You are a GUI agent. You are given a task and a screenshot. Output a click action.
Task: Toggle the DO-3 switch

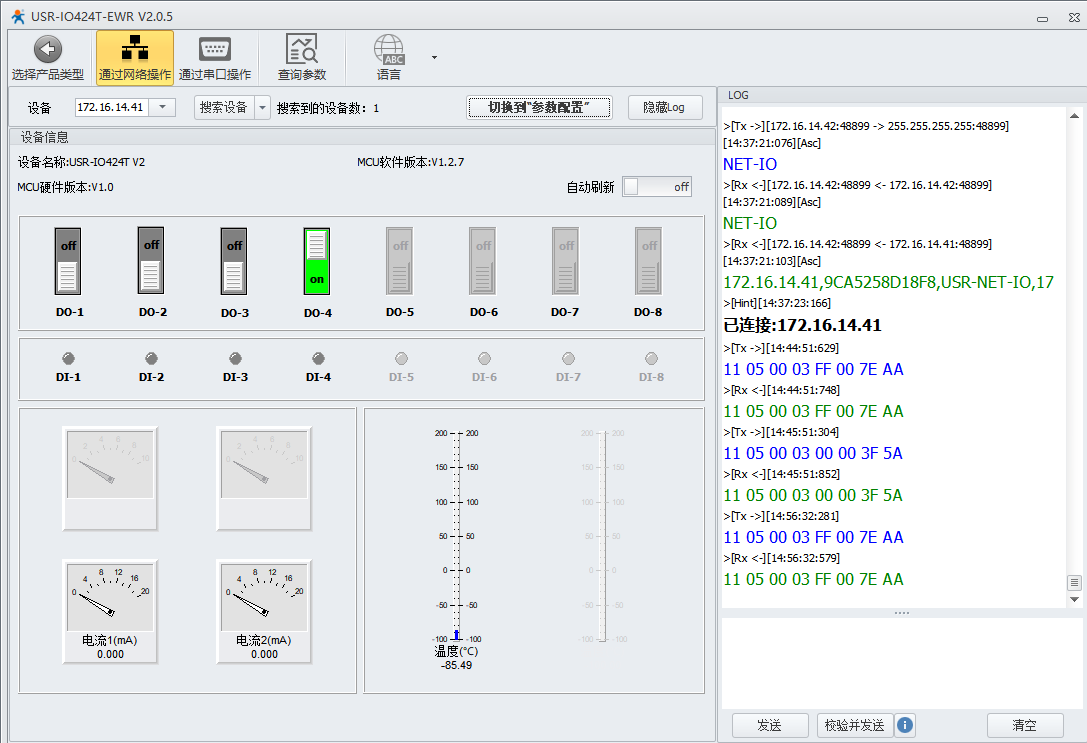click(x=234, y=261)
